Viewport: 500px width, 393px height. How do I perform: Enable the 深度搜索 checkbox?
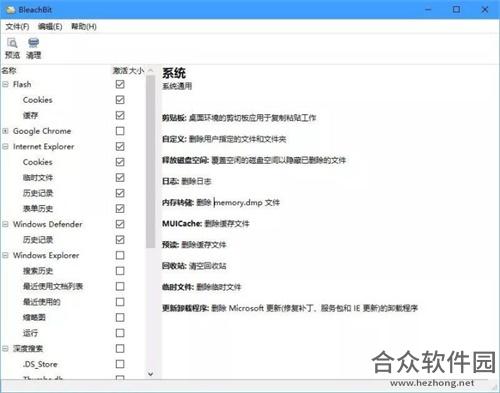pyautogui.click(x=120, y=349)
